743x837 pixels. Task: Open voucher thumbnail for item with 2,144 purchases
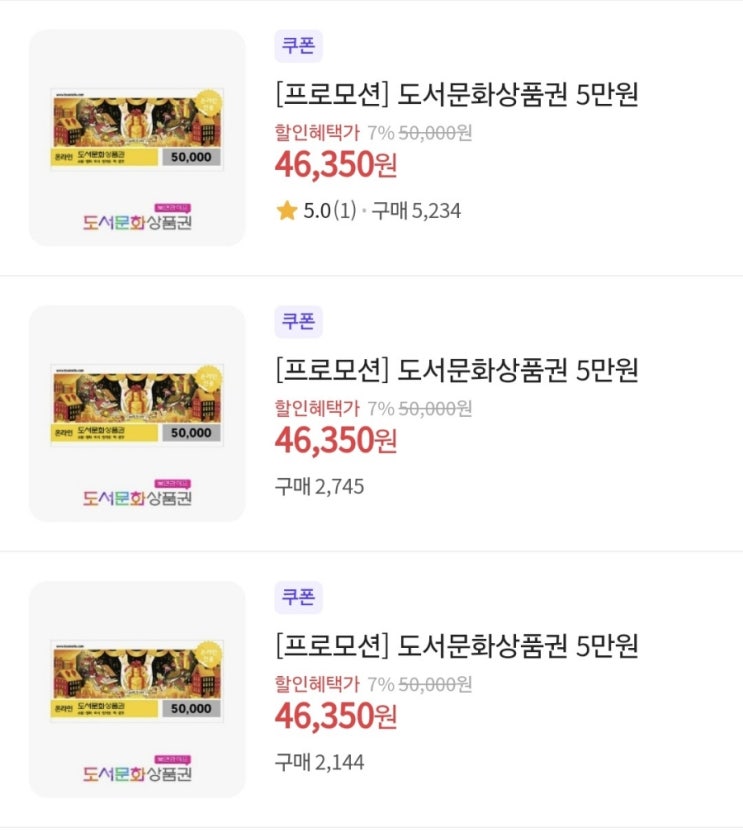coord(137,689)
